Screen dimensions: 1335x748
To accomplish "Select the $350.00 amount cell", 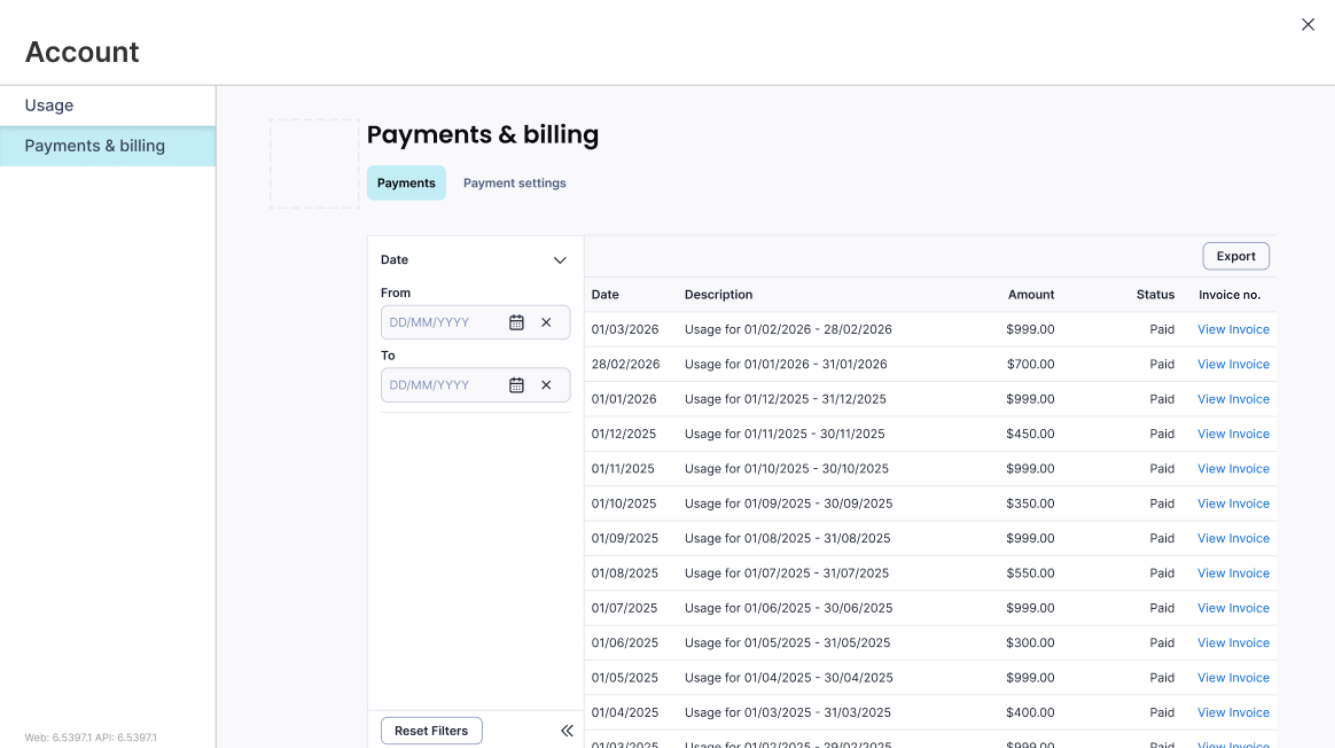I will tap(1031, 504).
